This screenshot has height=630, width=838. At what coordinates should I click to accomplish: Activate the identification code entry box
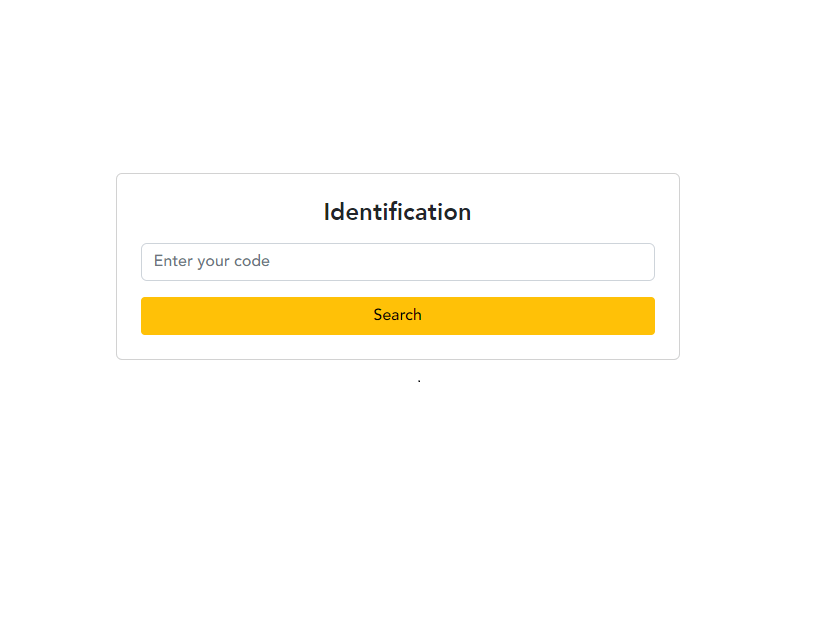(x=398, y=262)
